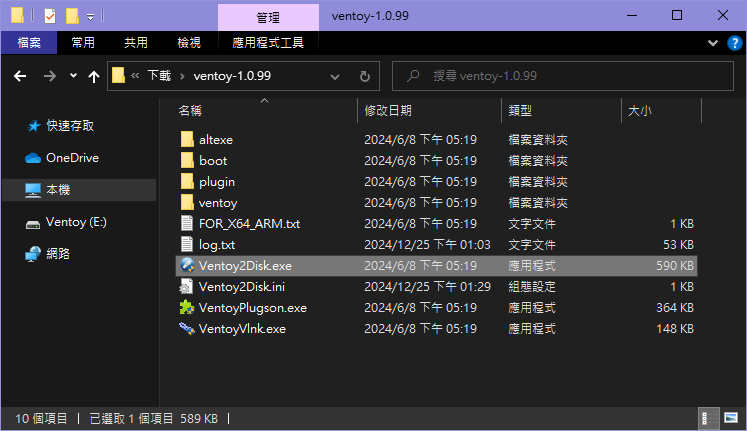747x431 pixels.
Task: Select the log.txt file name
Action: [217, 245]
